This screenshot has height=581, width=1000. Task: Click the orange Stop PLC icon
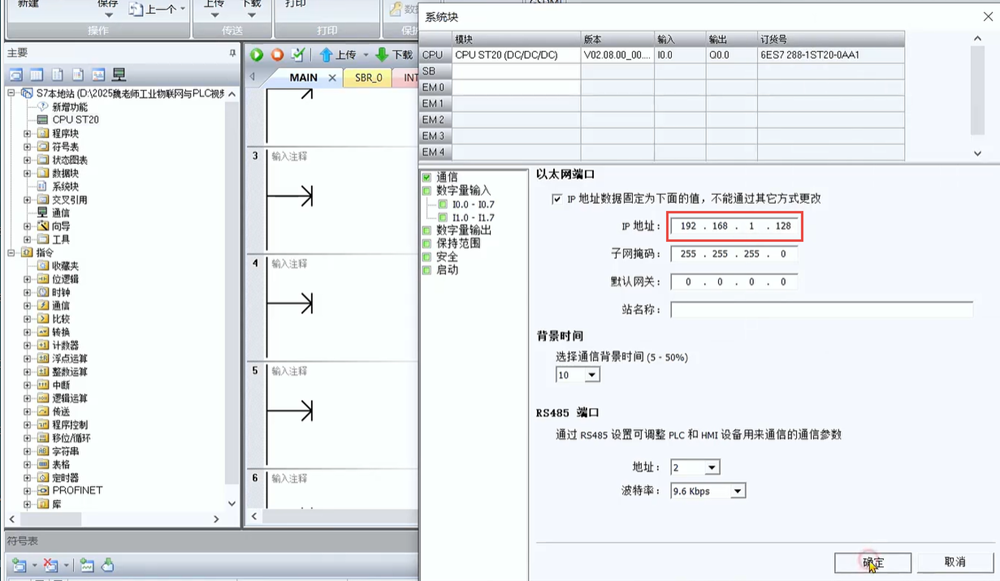click(277, 55)
